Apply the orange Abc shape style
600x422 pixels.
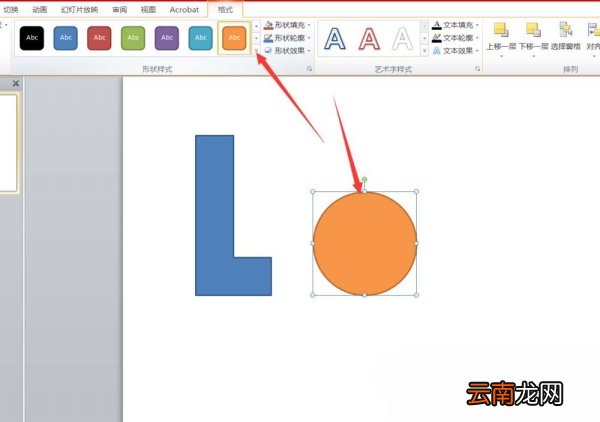234,38
